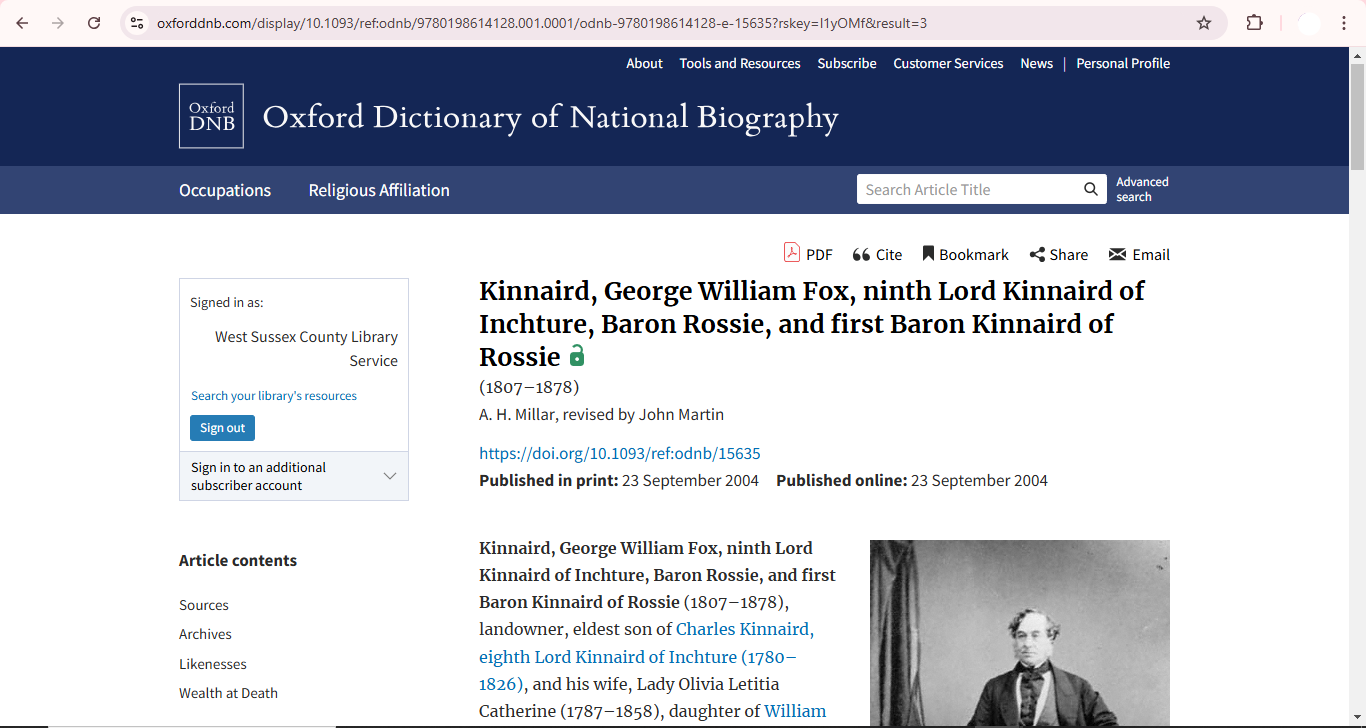Jump to Wealth at Death section

(x=228, y=693)
